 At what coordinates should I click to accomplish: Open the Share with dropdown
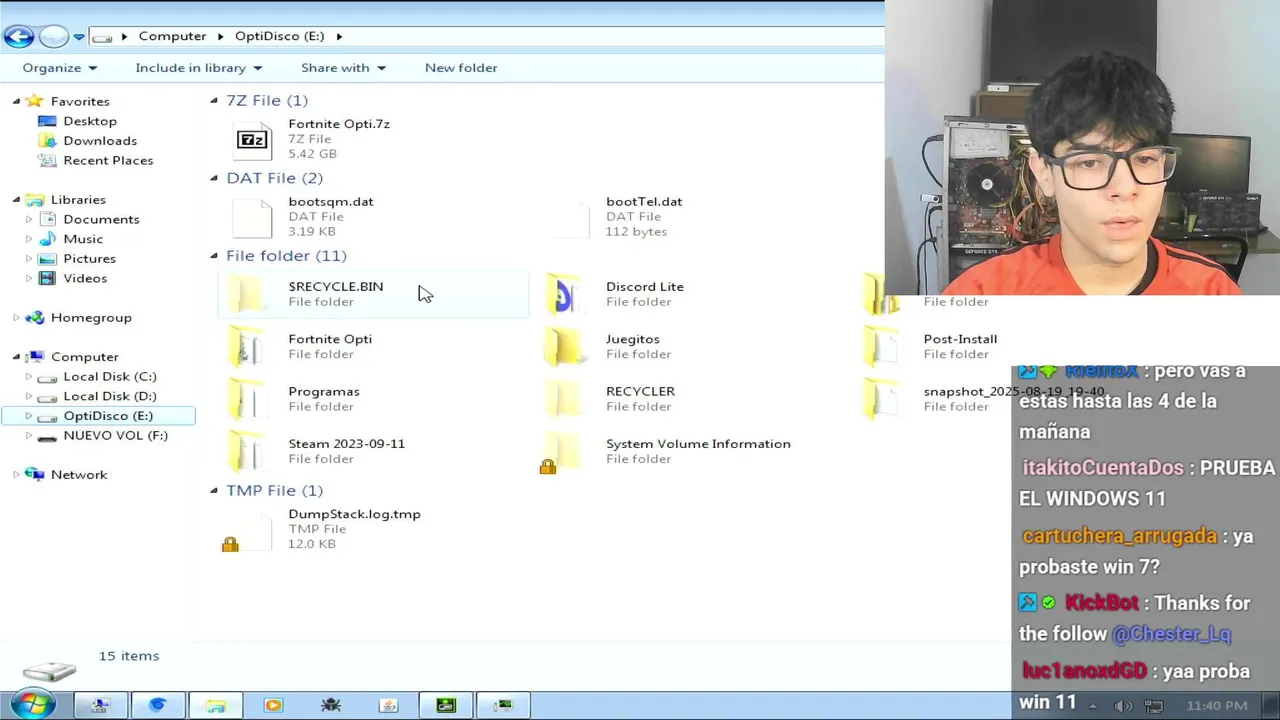point(343,68)
